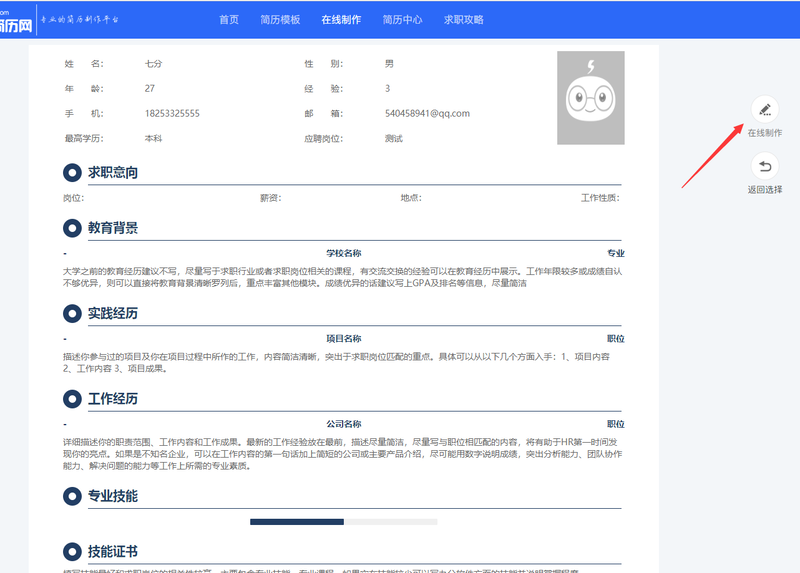Click the email 540458941@qq.com

click(428, 113)
